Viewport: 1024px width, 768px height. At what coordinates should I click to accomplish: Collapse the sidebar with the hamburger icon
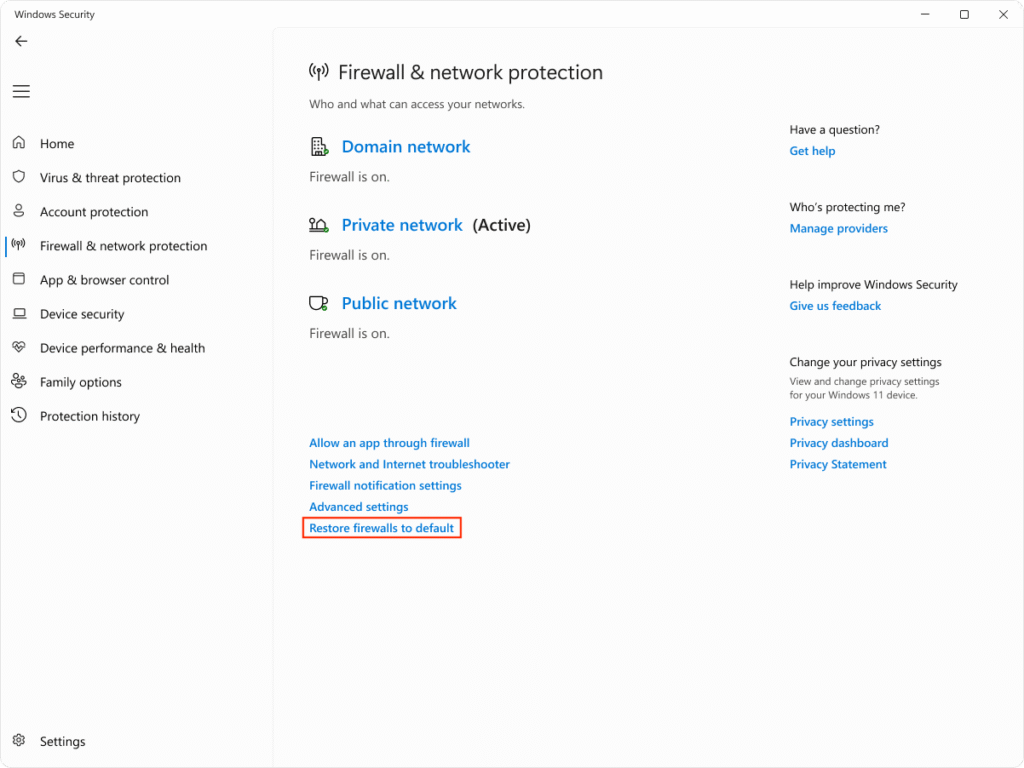[21, 91]
